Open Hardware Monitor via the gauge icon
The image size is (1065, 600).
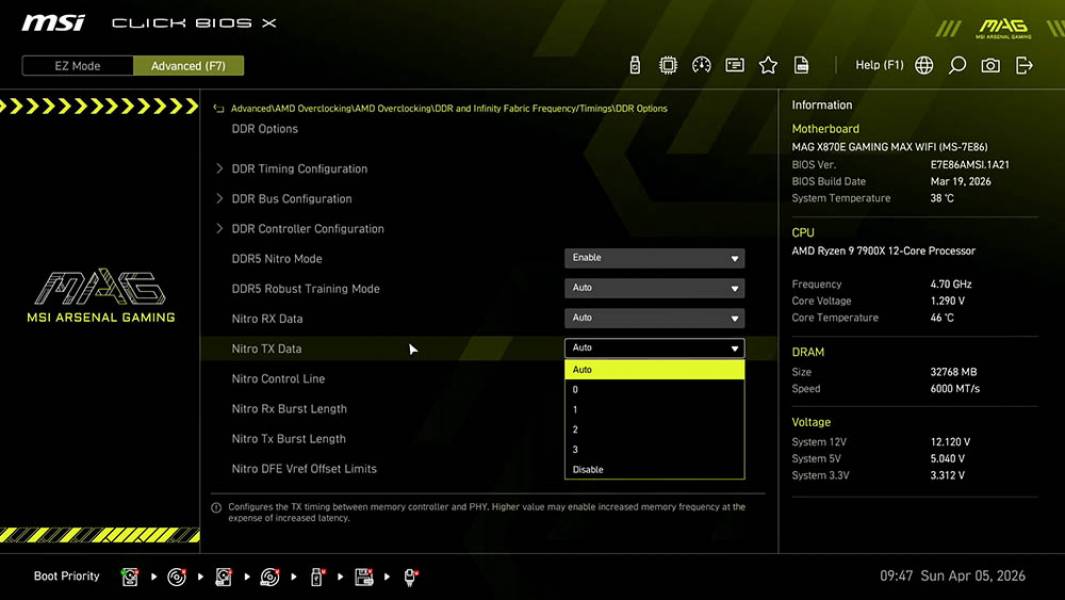(x=701, y=64)
